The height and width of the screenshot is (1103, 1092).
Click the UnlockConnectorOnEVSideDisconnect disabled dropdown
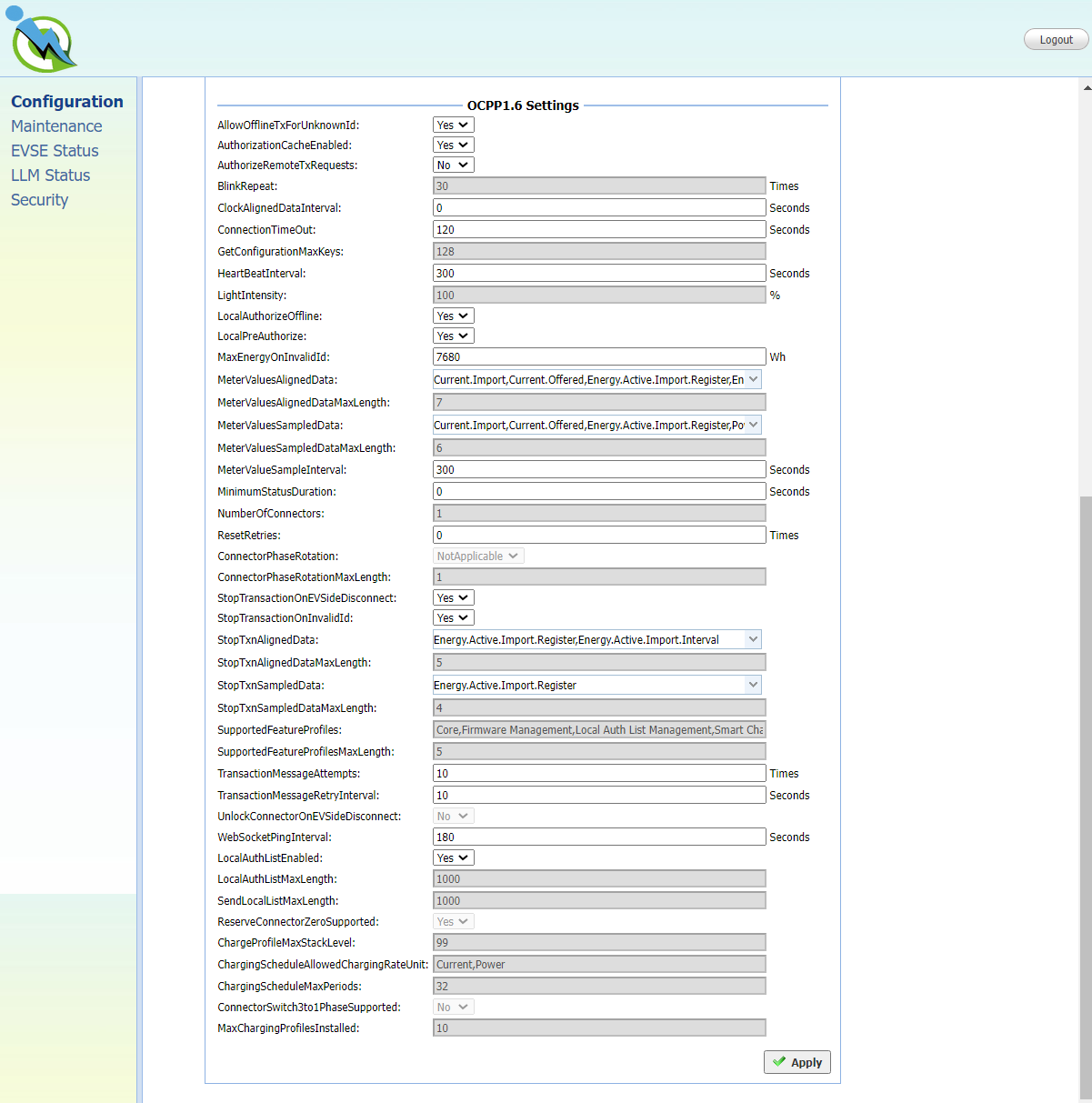tap(454, 817)
